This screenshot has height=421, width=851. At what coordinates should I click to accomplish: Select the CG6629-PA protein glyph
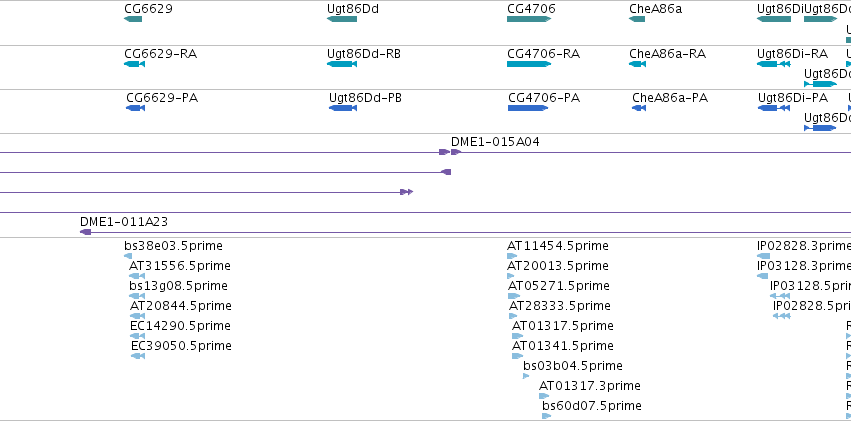tap(136, 108)
